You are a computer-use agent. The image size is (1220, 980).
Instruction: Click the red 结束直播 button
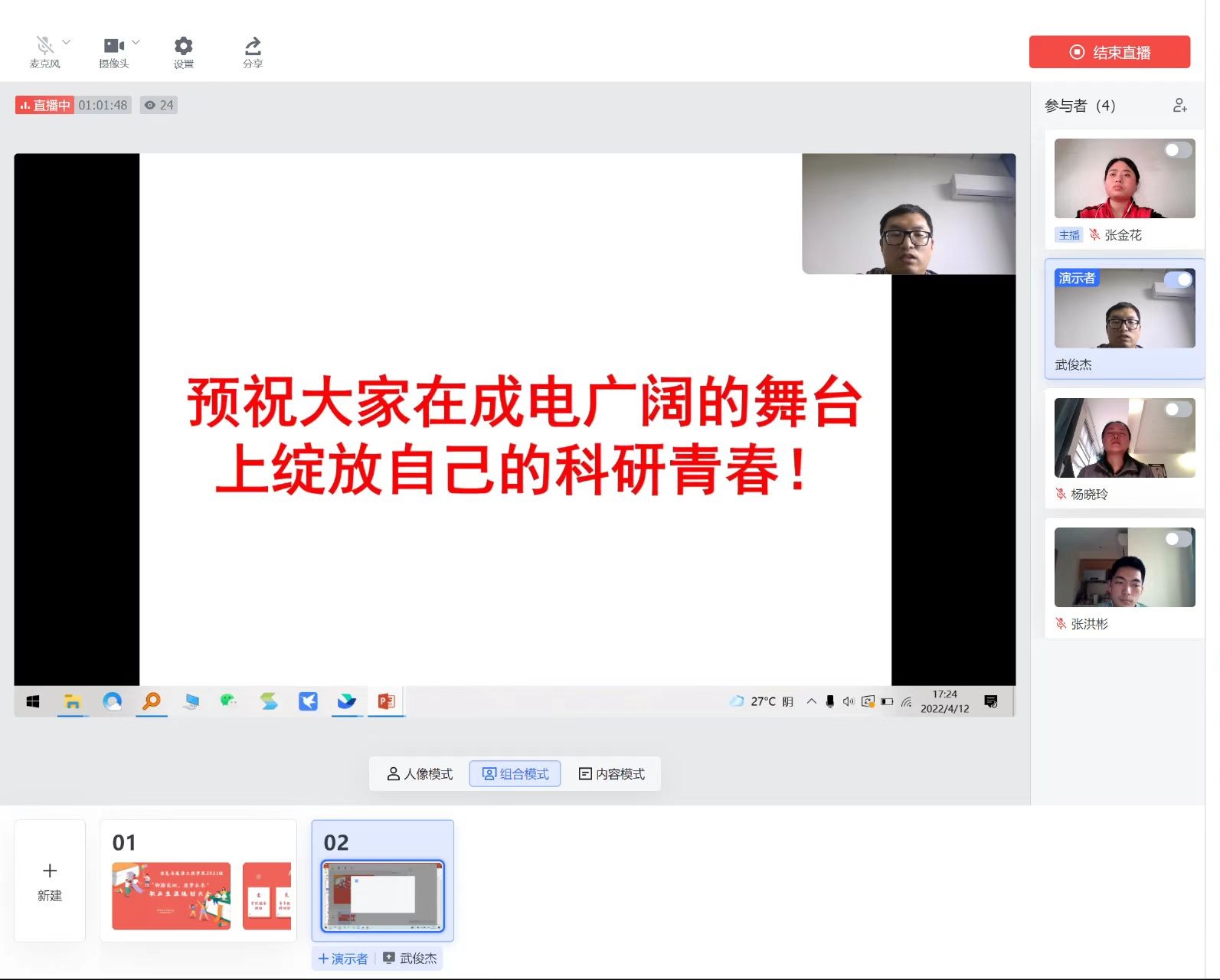[1109, 52]
